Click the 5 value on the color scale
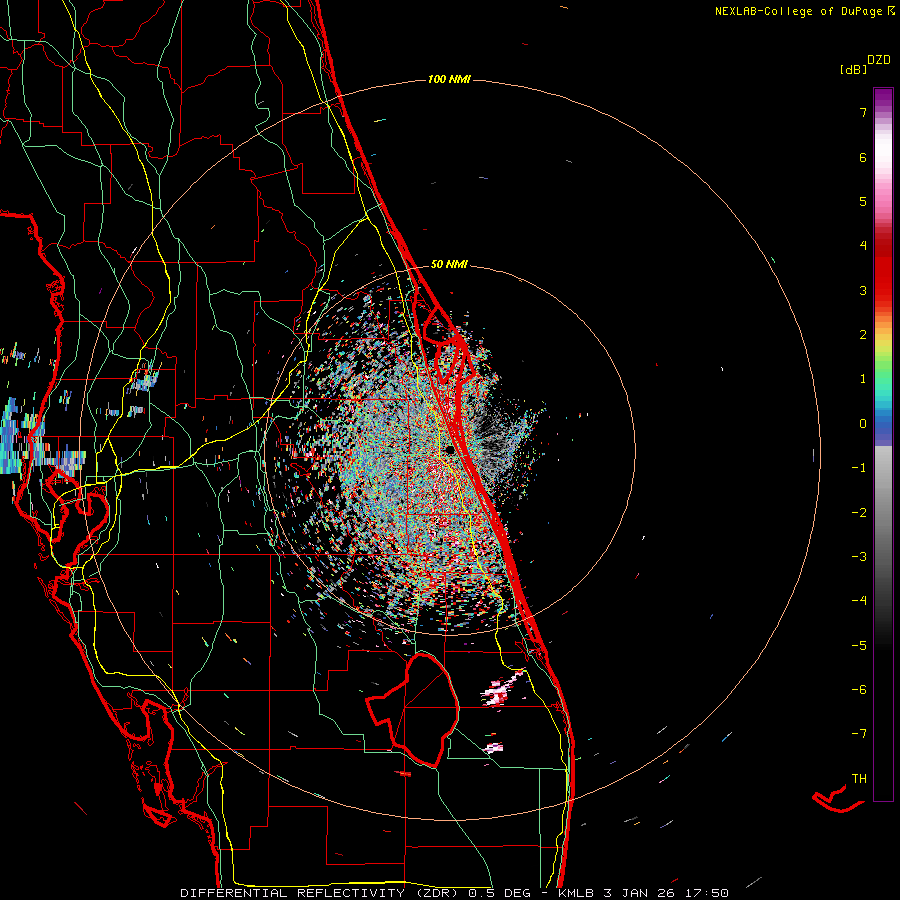This screenshot has height=900, width=900. (x=863, y=201)
